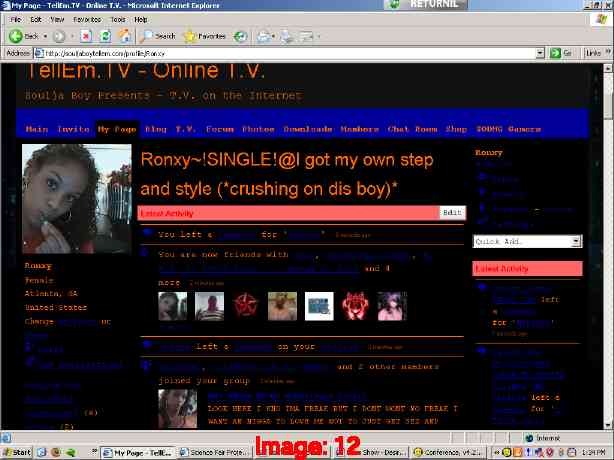Open the Edit menu
Screen dimensions: 614x460
click(36, 20)
